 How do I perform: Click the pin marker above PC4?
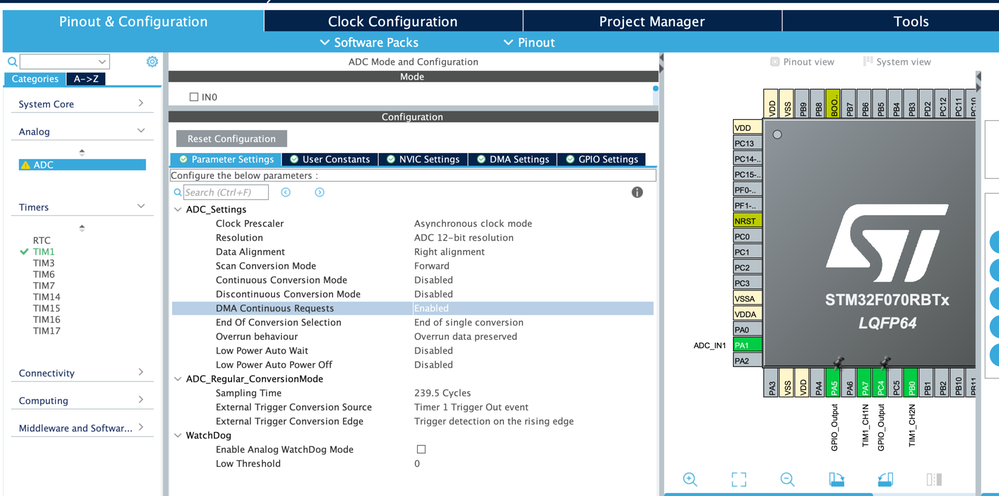point(884,362)
